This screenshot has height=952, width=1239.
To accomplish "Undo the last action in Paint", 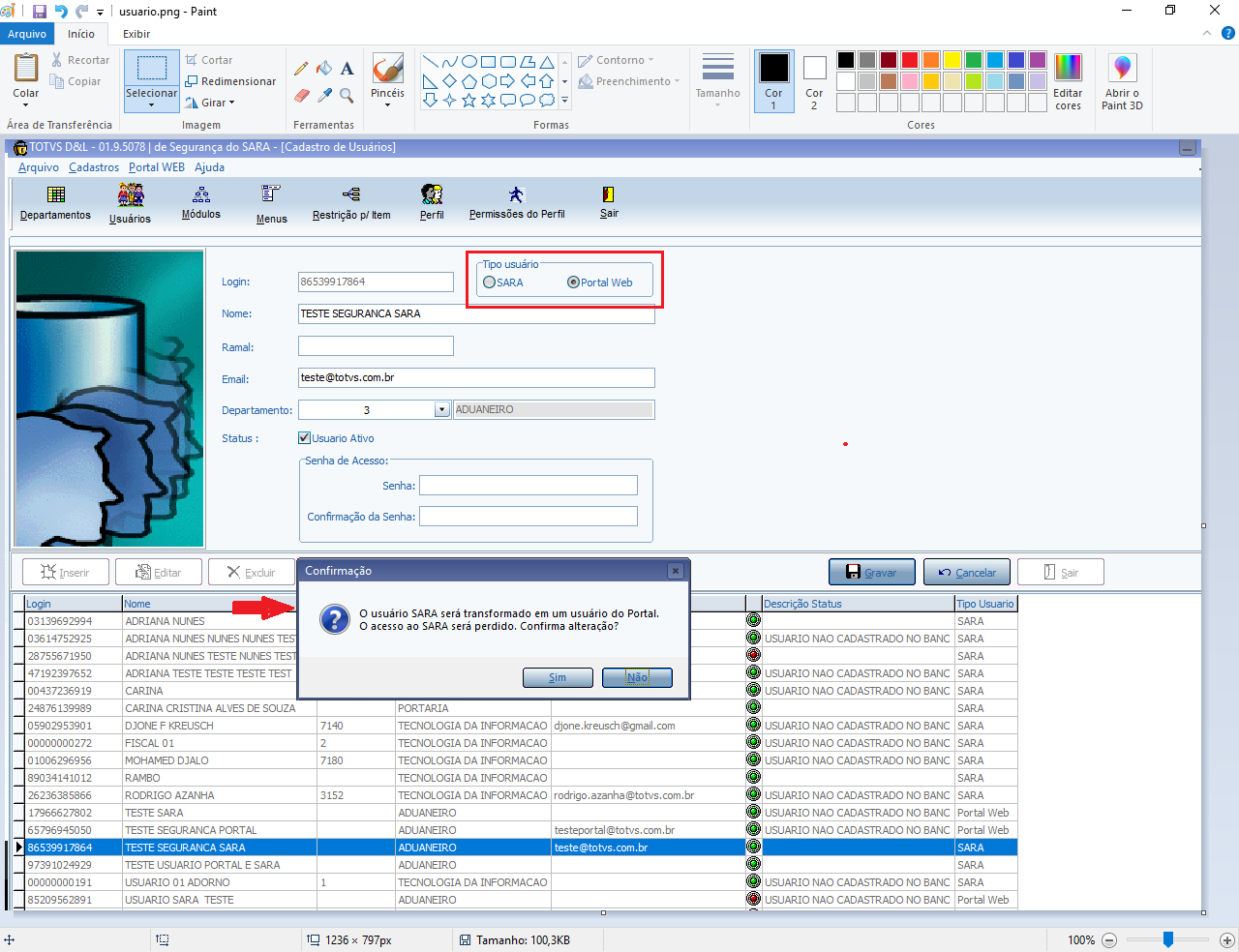I will tap(61, 12).
